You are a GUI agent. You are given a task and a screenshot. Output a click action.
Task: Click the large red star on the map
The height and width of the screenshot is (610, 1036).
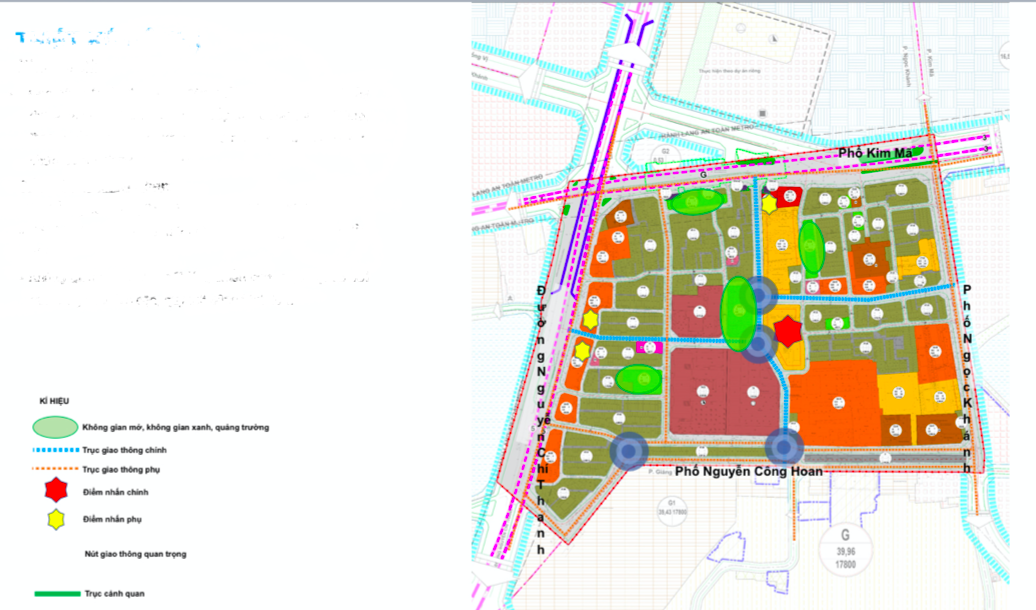[x=787, y=332]
